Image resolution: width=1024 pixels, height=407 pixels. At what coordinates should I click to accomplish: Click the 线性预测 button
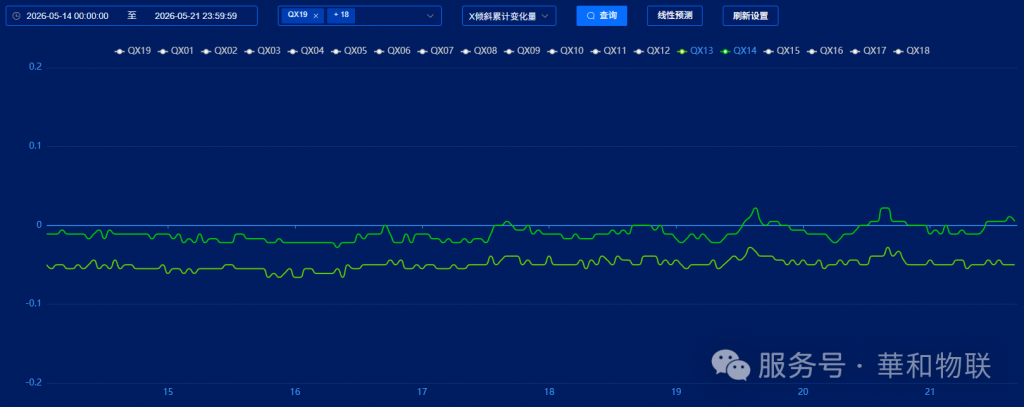click(x=675, y=16)
